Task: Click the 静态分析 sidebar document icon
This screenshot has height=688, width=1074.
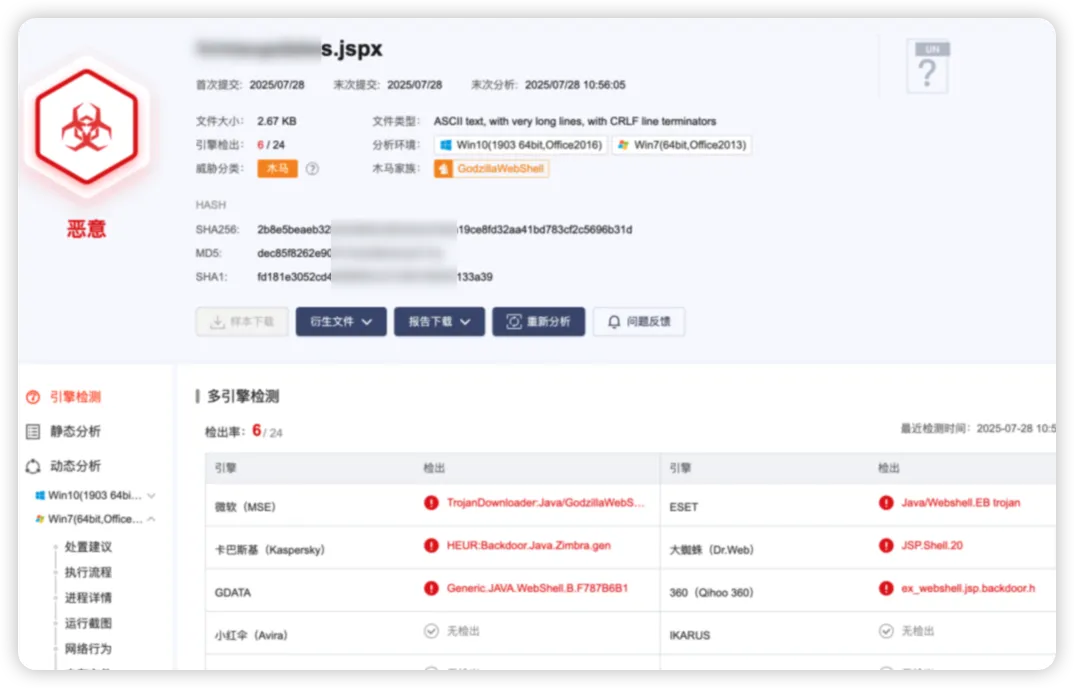Action: 33,431
